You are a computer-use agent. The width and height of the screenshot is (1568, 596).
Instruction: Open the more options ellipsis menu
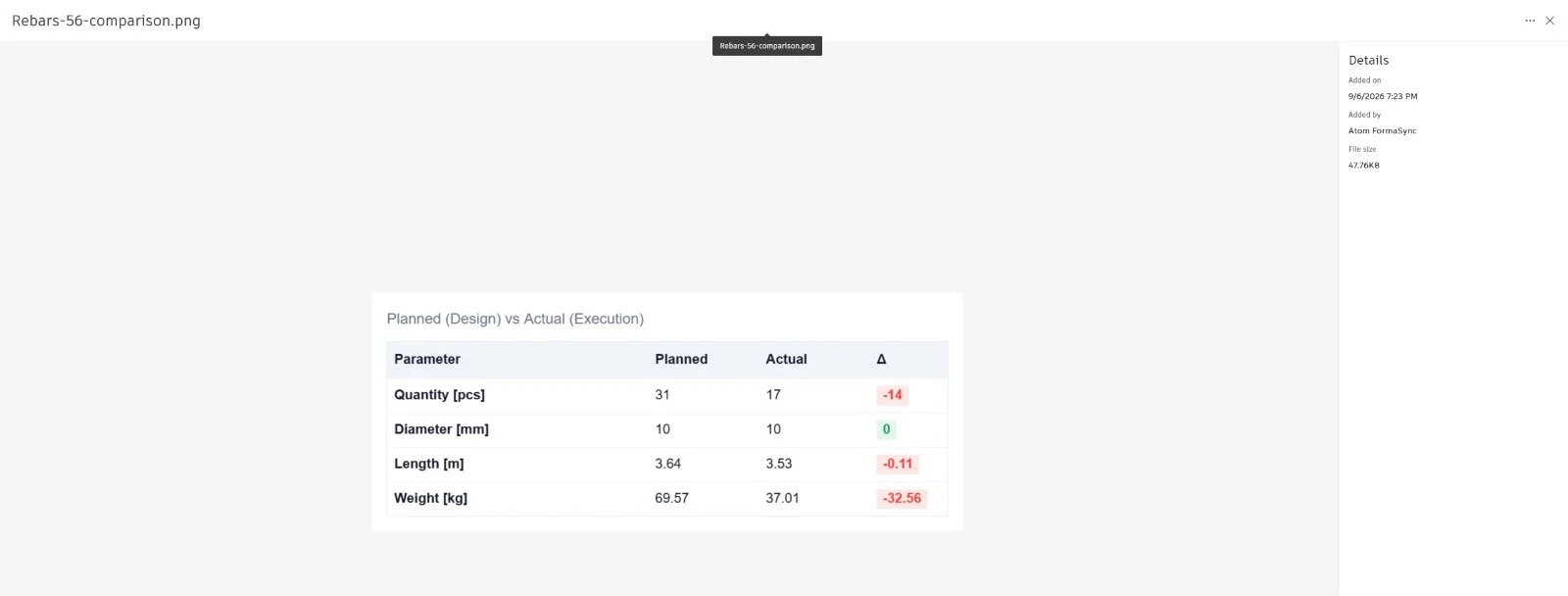(1530, 21)
